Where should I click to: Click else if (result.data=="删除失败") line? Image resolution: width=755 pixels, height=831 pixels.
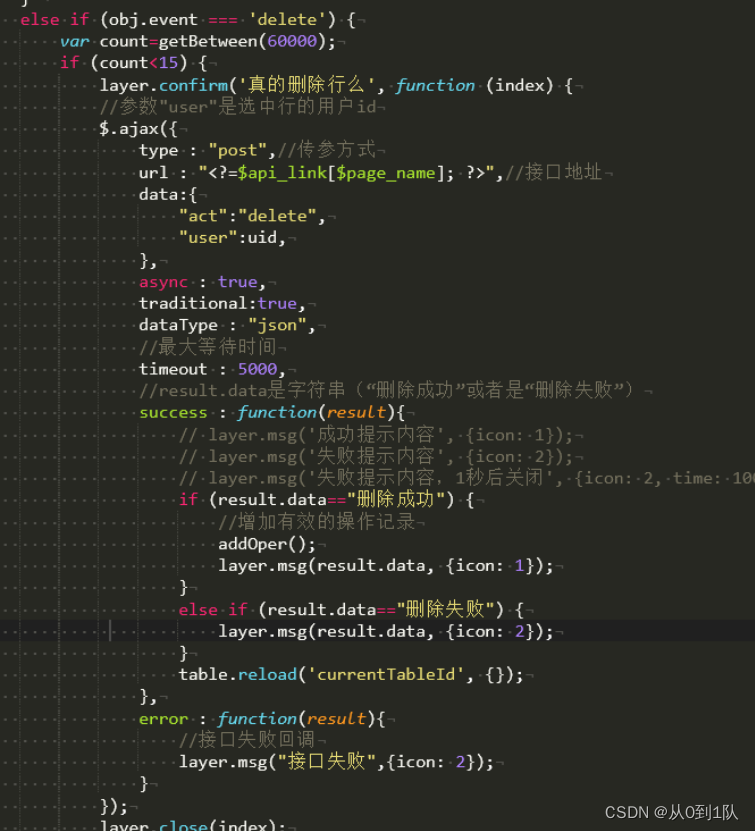point(351,609)
